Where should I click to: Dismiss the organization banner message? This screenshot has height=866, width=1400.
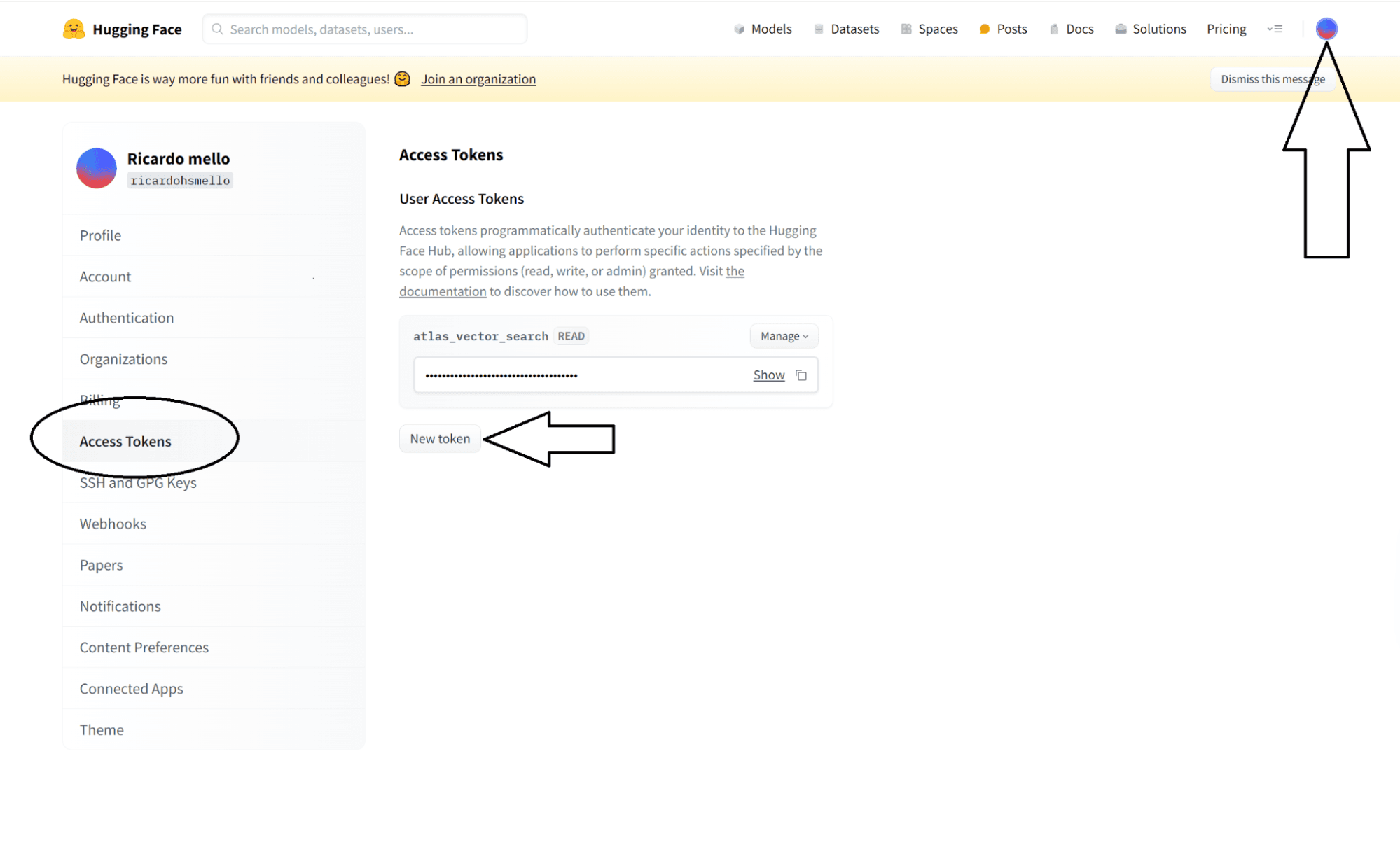coord(1273,79)
